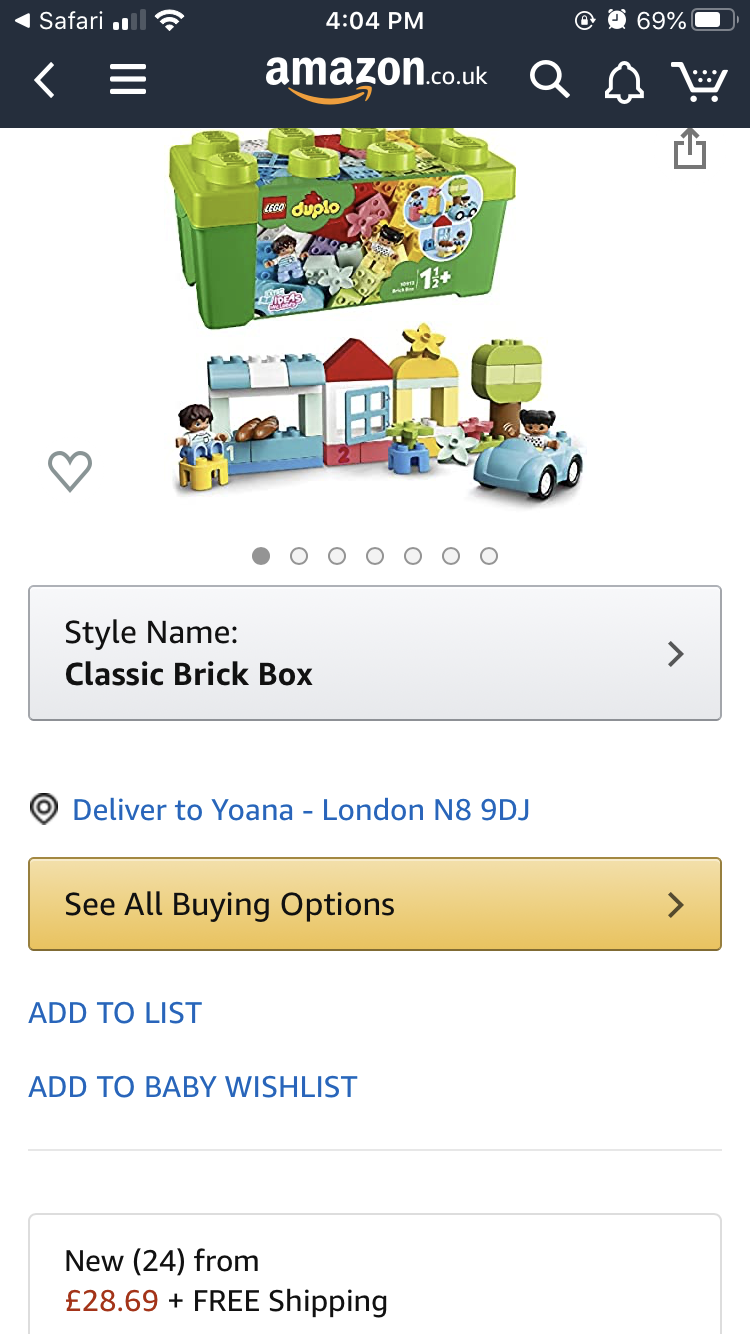Tap the back arrow in Amazon header

(x=44, y=79)
